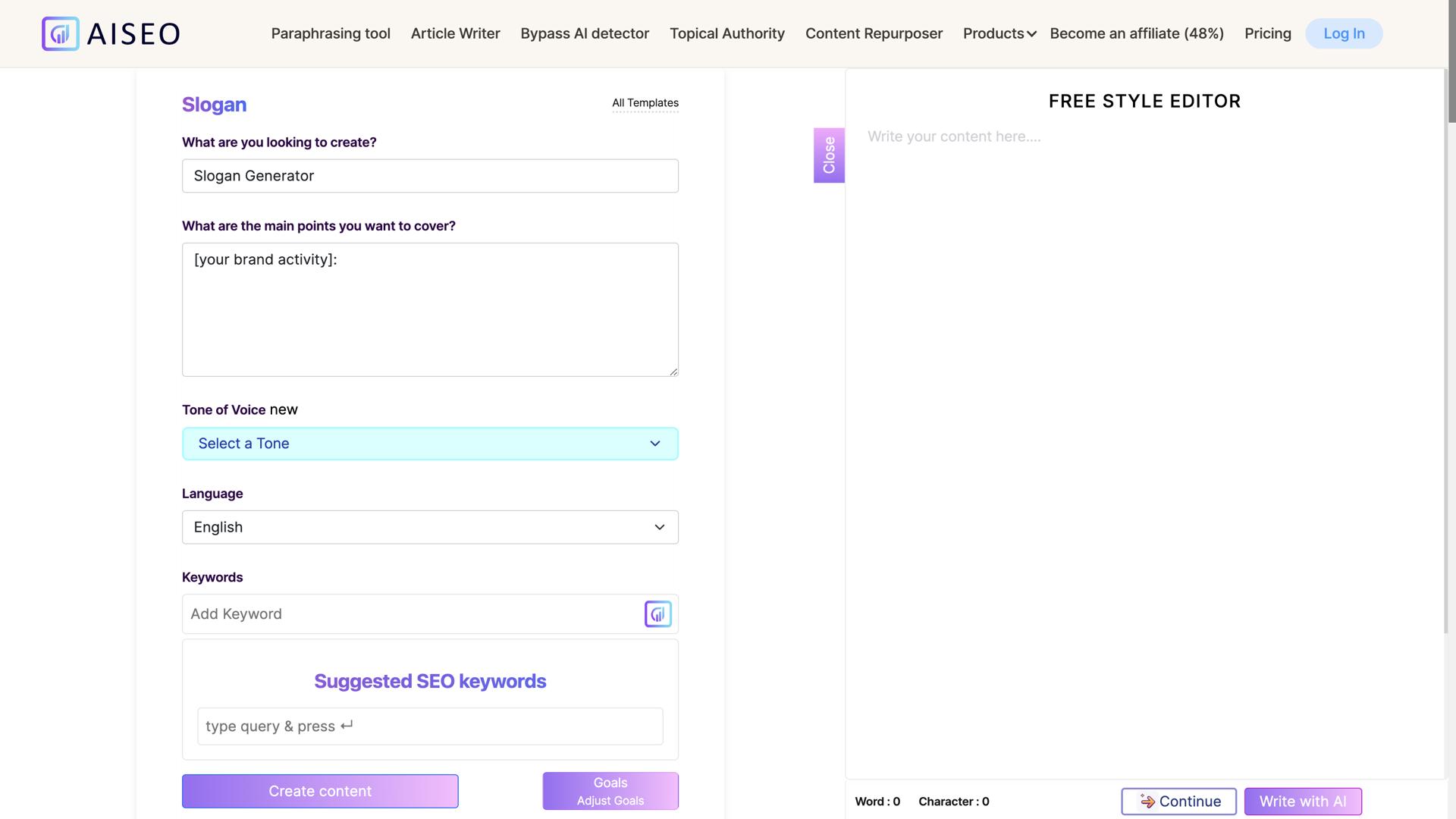Expand the English language dropdown
This screenshot has height=819, width=1456.
430,527
